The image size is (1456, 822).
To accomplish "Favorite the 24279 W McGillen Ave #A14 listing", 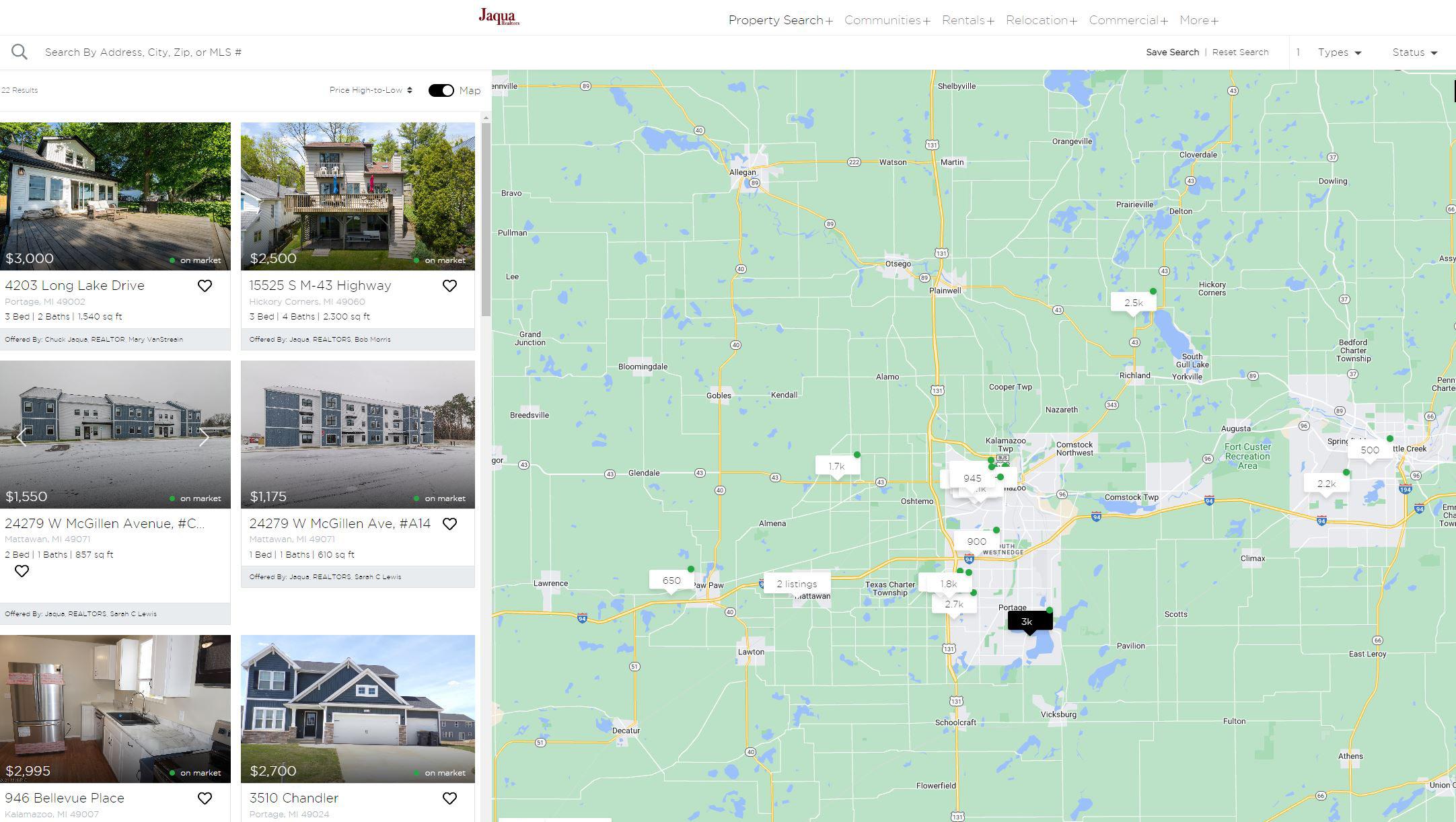I will coord(449,524).
